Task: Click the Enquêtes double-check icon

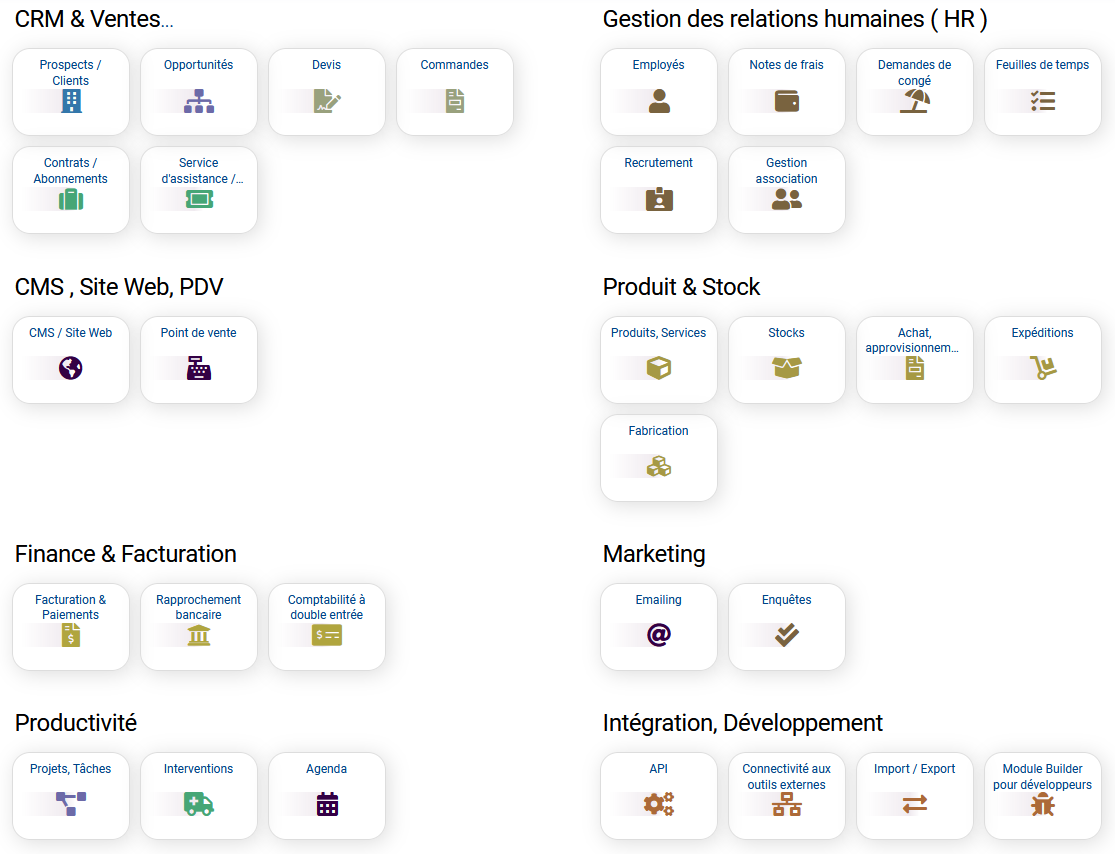Action: pos(787,635)
